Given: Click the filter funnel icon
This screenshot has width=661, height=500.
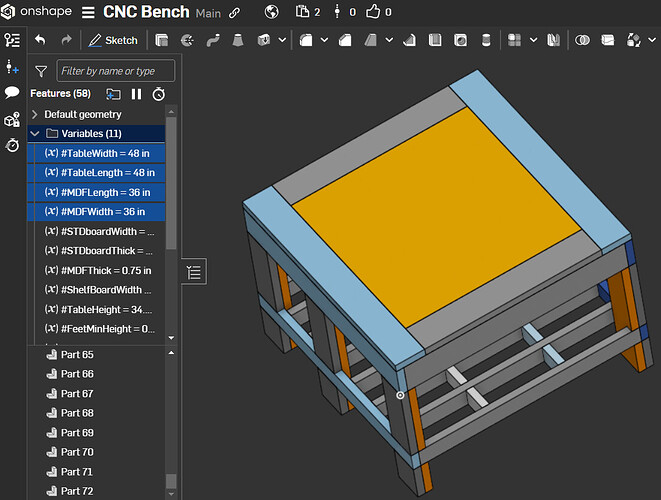Looking at the screenshot, I should click(x=41, y=71).
